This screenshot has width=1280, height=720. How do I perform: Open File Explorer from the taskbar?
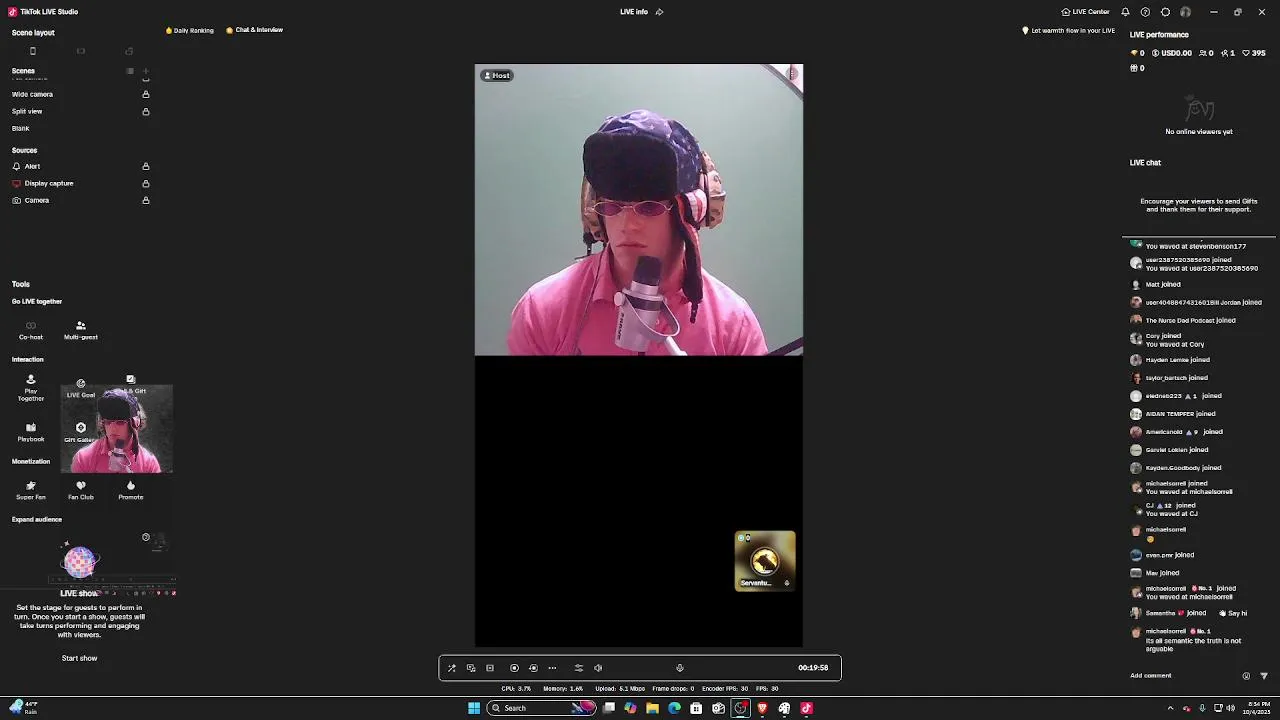coord(652,708)
